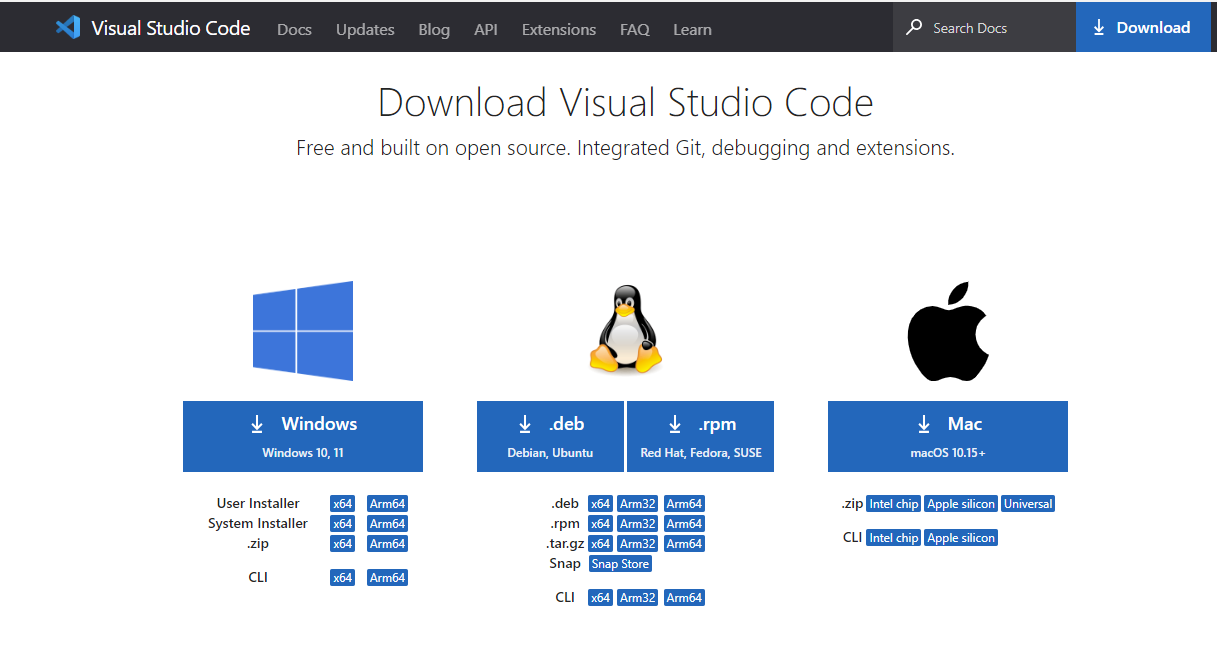
Task: Download the Apple silicon .zip
Action: tap(960, 503)
